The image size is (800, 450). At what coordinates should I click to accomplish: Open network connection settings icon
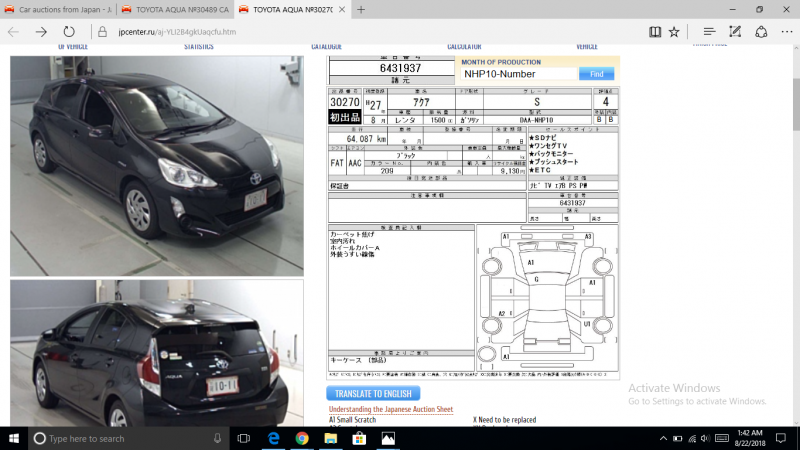[x=692, y=438]
